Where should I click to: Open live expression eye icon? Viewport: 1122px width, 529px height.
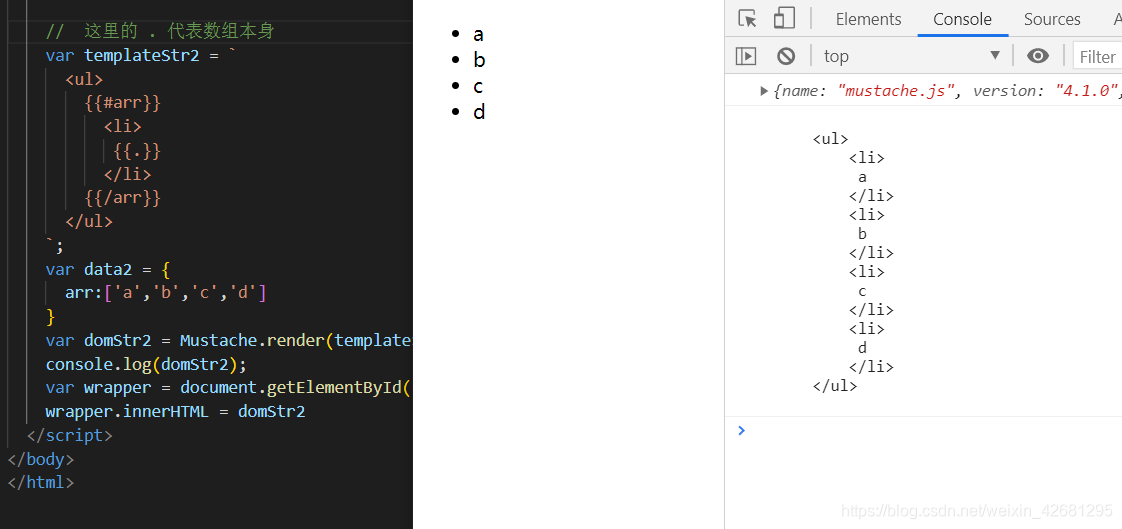[x=1038, y=56]
